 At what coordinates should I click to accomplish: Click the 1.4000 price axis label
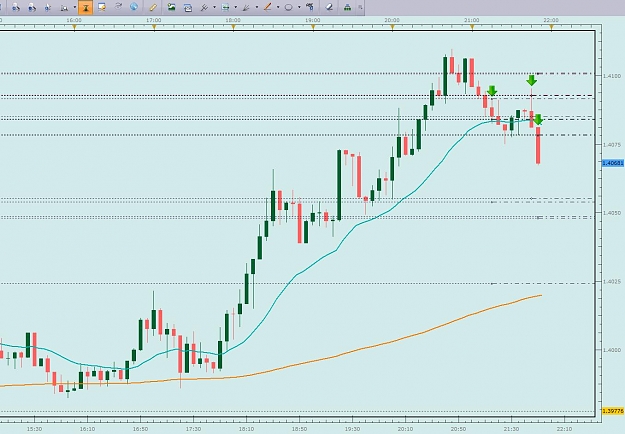tap(612, 350)
